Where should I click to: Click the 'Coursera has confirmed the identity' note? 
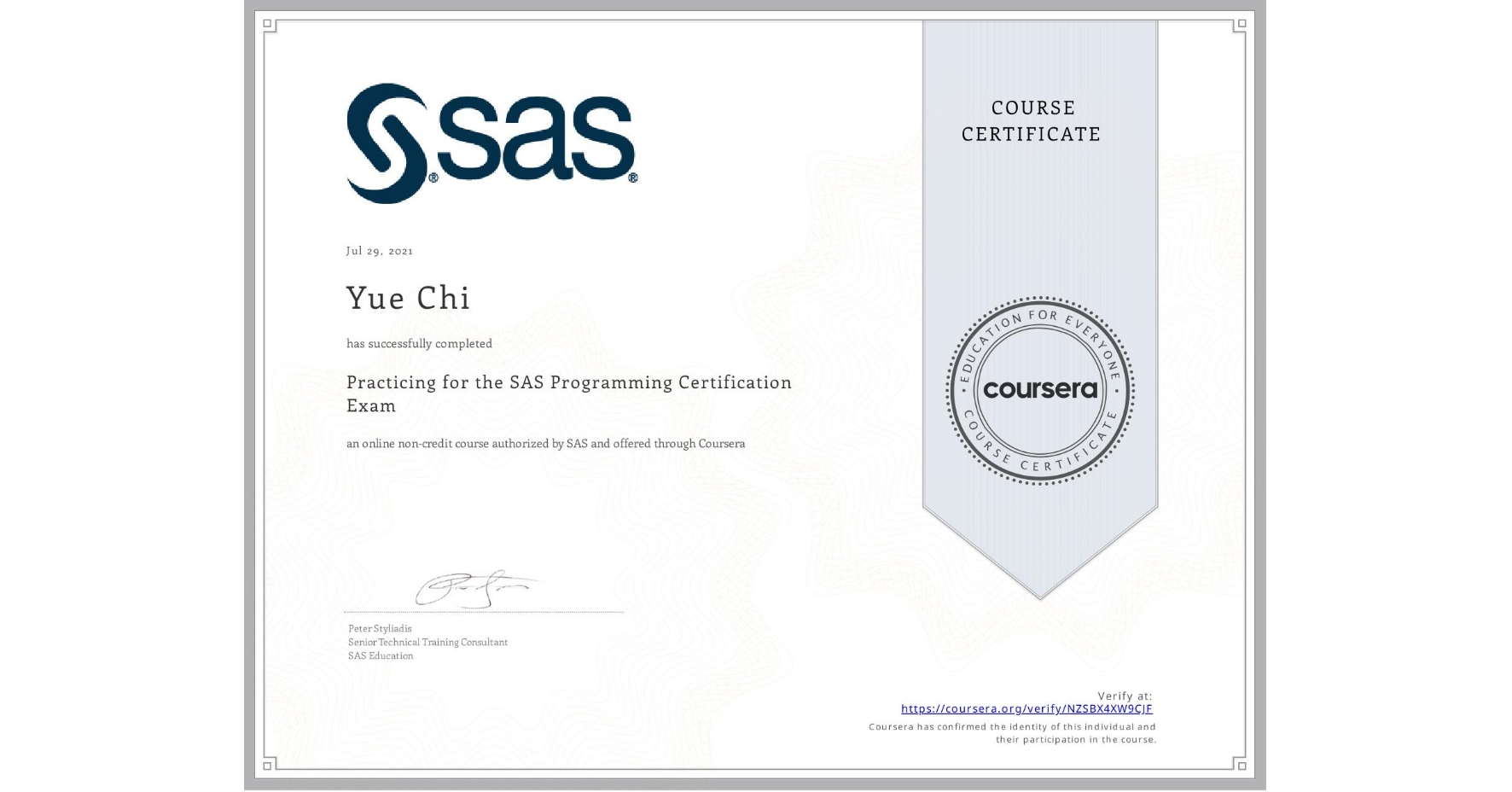pyautogui.click(x=1012, y=733)
